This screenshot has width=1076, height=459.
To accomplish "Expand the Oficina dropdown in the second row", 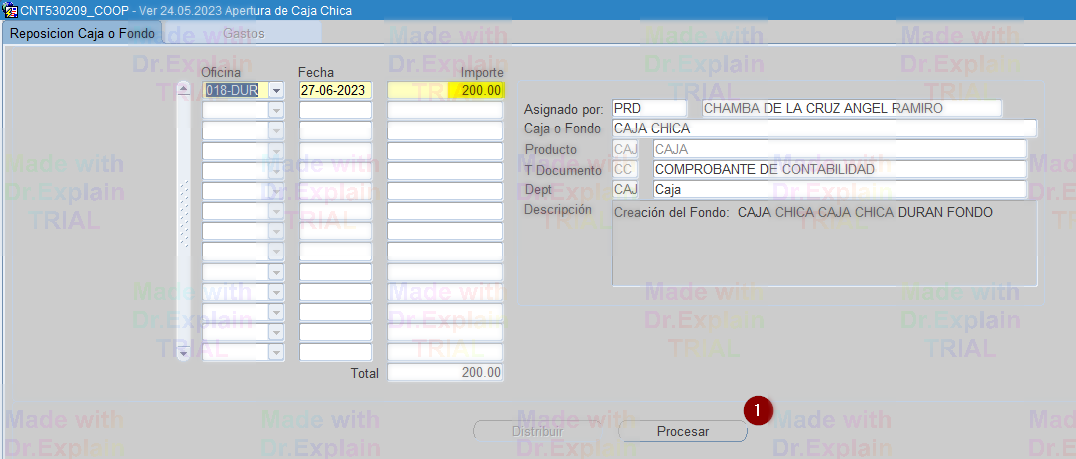I will [276, 110].
